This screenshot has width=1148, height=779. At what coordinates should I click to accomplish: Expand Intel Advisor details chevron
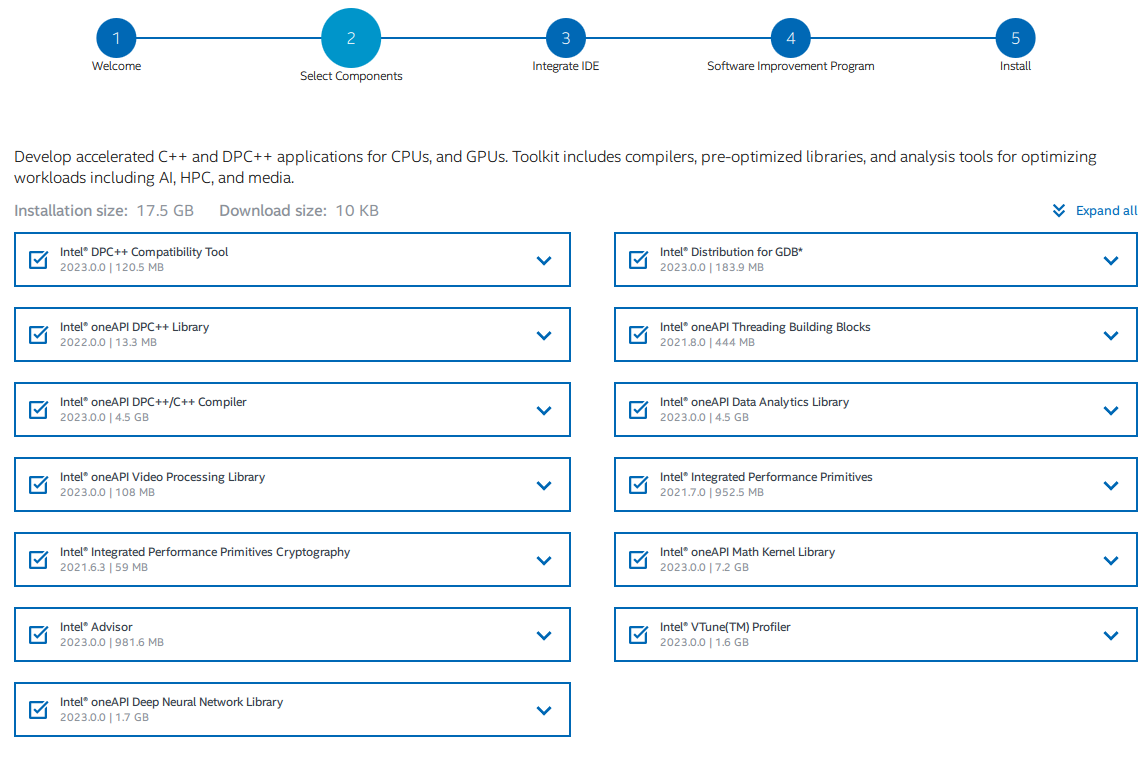544,636
